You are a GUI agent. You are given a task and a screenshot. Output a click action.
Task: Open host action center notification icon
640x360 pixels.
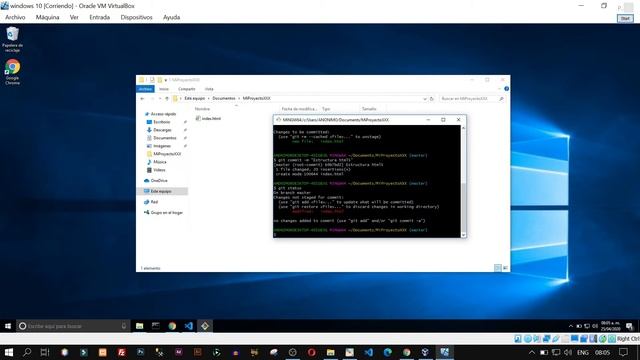(x=623, y=352)
